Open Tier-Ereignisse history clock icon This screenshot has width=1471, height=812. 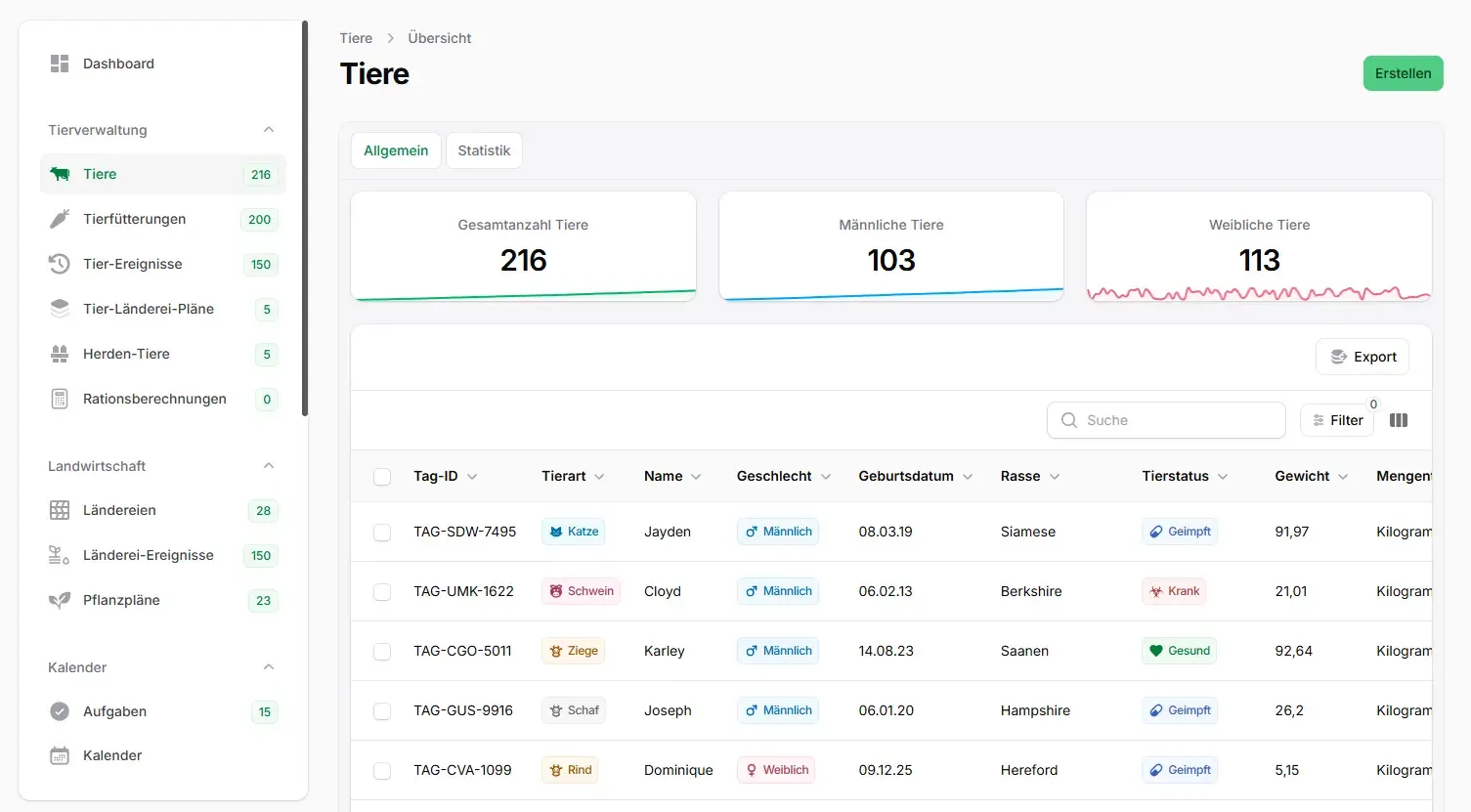pos(60,264)
